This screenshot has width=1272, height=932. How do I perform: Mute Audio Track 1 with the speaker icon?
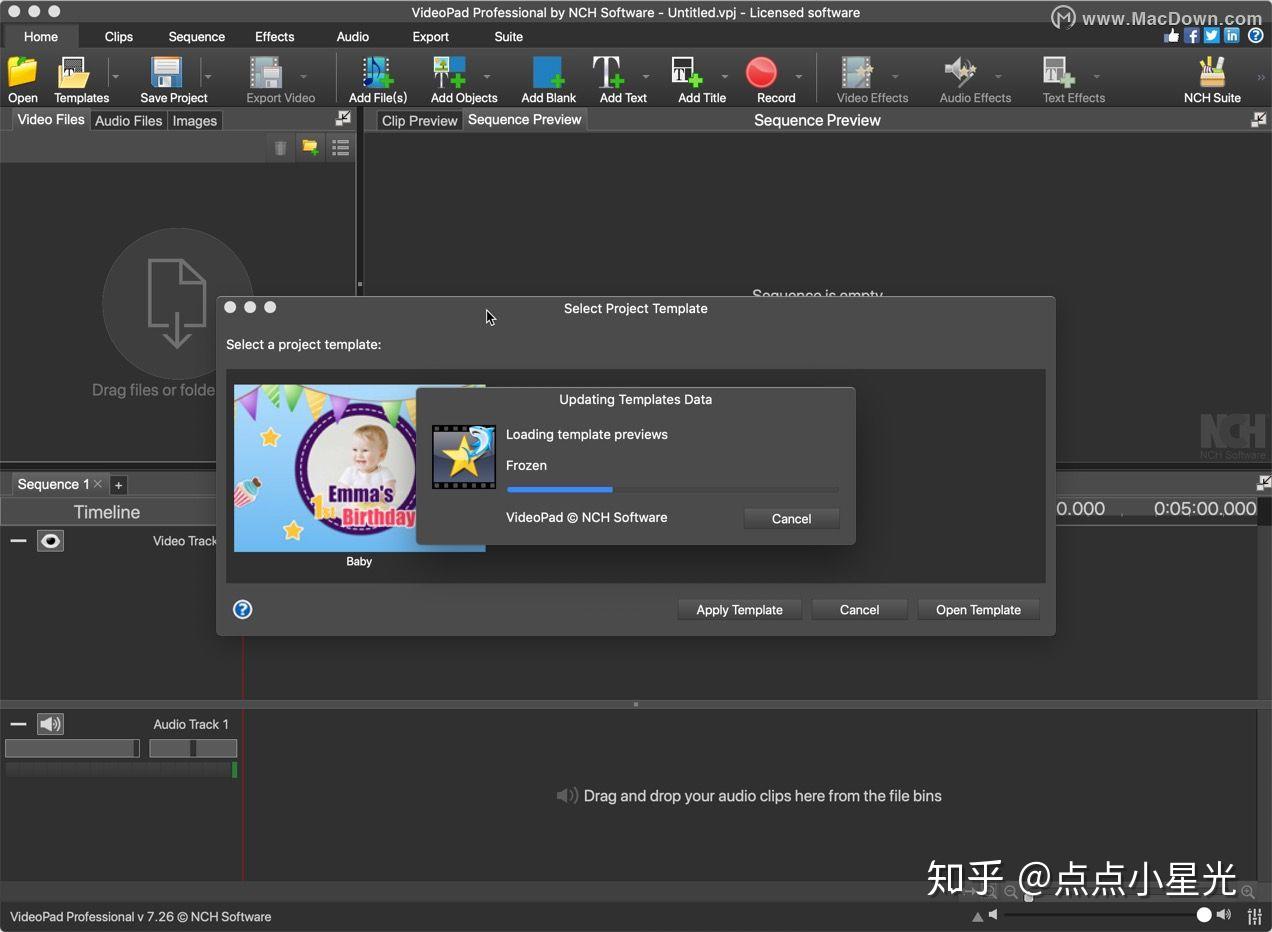pos(50,724)
